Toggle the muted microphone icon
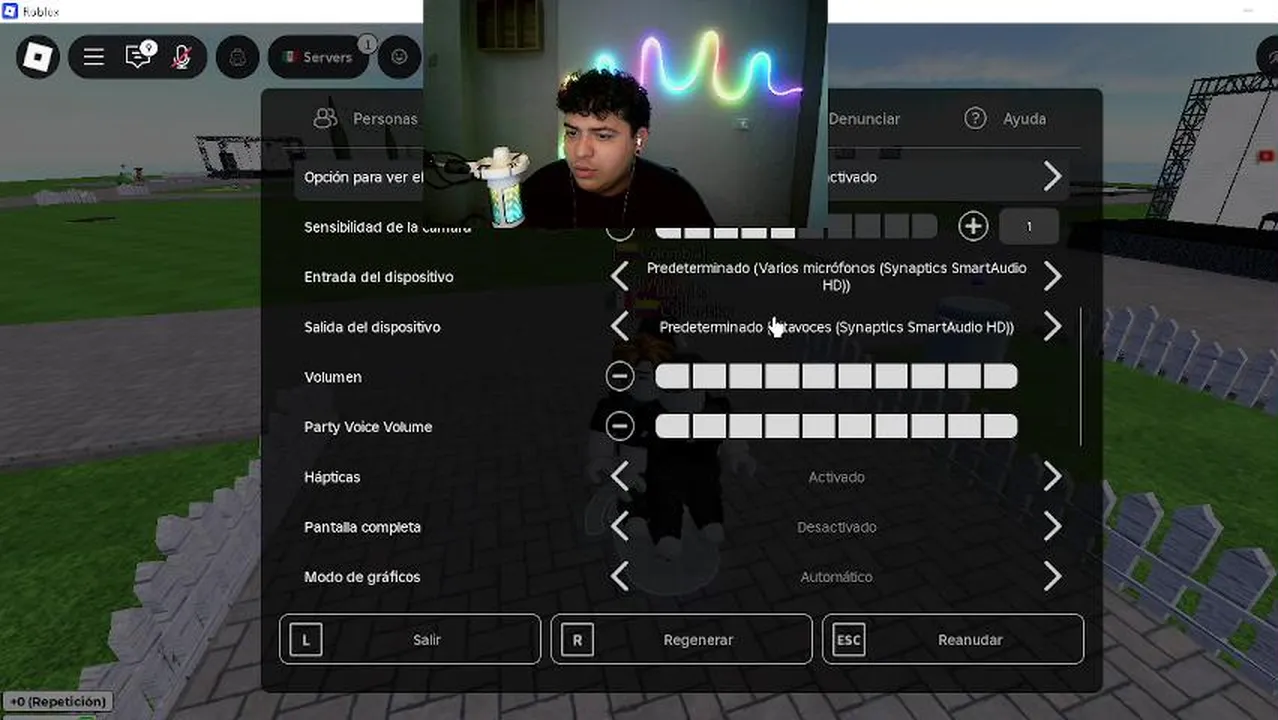 tap(181, 57)
